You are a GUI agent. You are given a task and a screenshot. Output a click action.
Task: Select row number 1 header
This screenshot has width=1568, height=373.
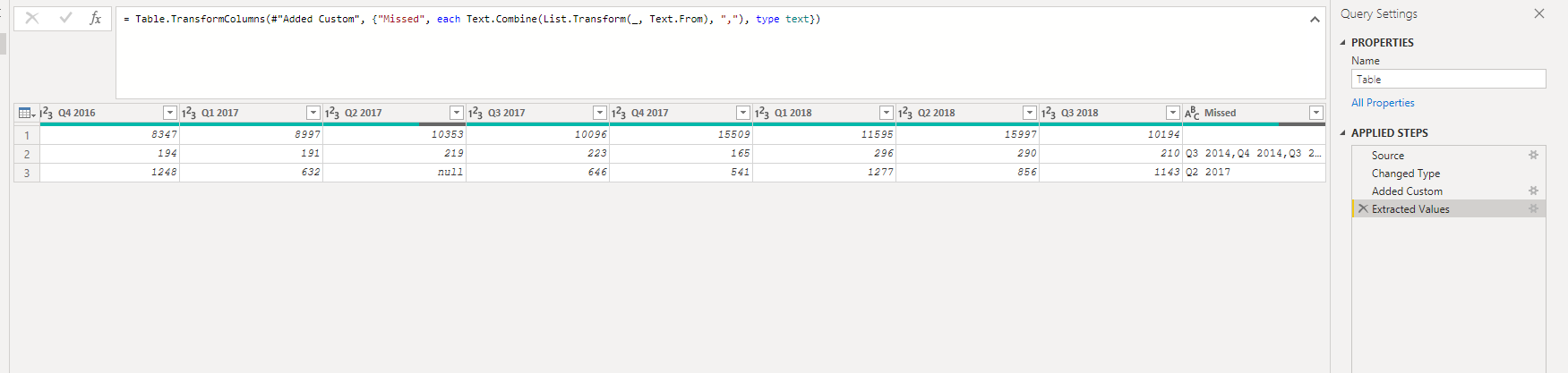click(27, 135)
